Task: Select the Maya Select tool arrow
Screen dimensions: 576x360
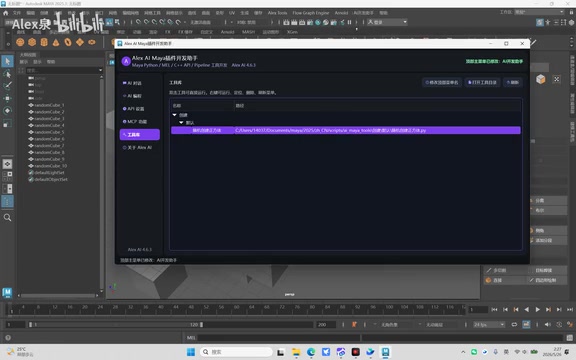Action: [7, 61]
